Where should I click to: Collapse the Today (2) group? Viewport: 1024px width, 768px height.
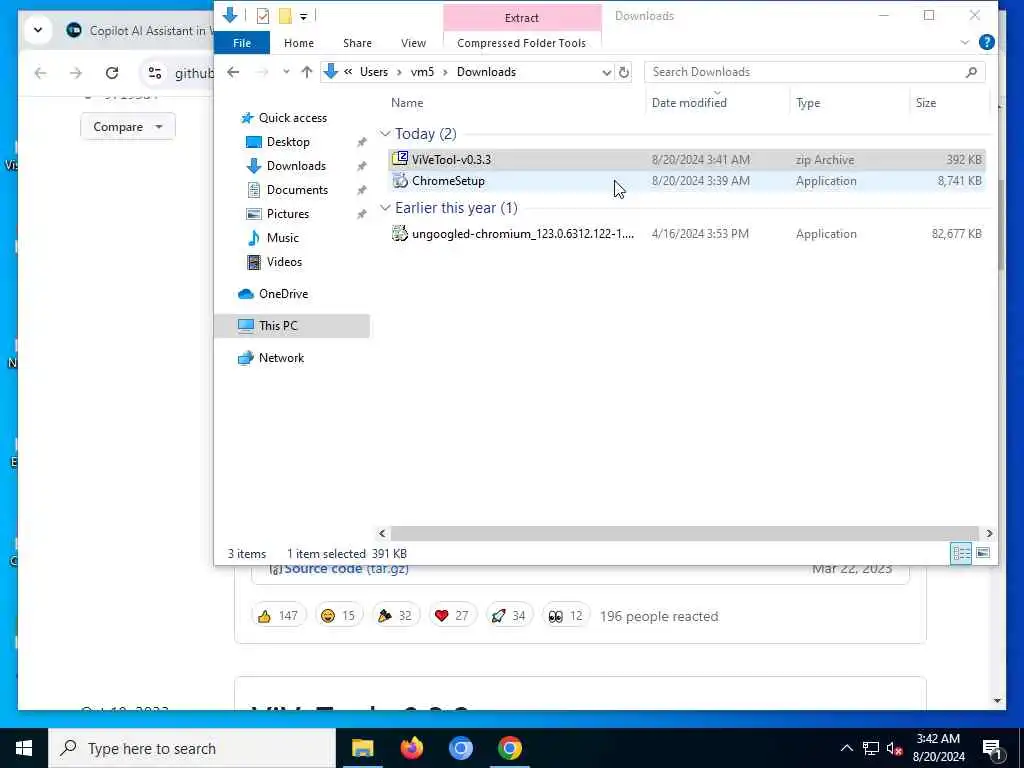(x=385, y=134)
